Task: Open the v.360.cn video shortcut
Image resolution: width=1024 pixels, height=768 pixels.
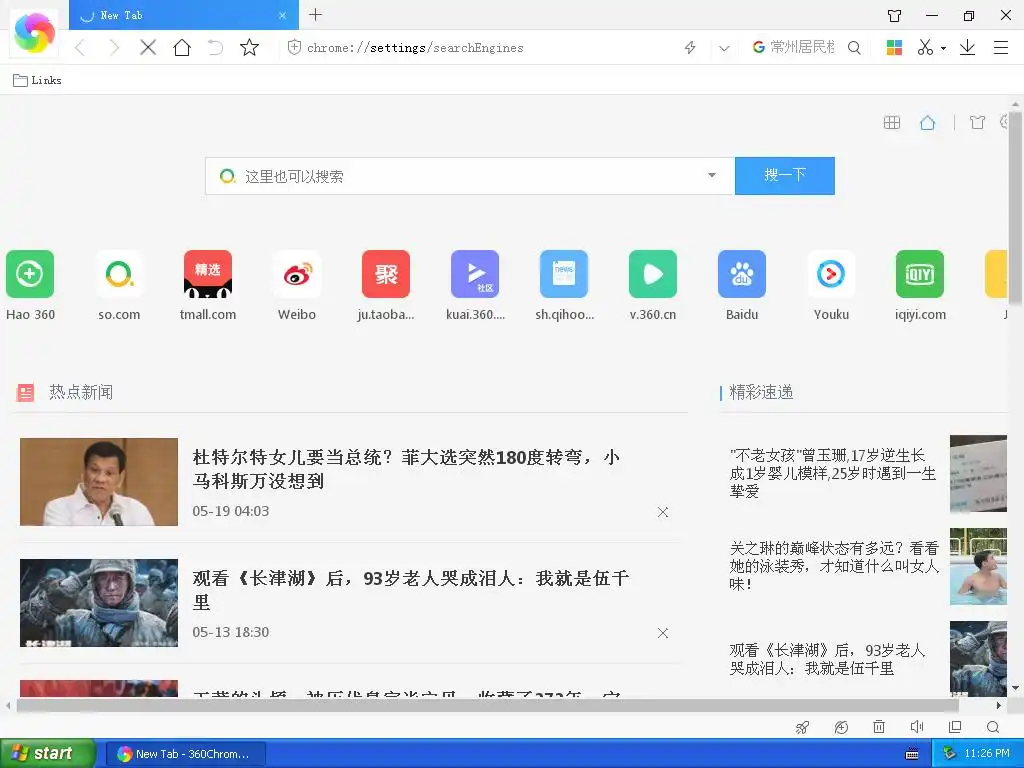Action: coord(653,285)
